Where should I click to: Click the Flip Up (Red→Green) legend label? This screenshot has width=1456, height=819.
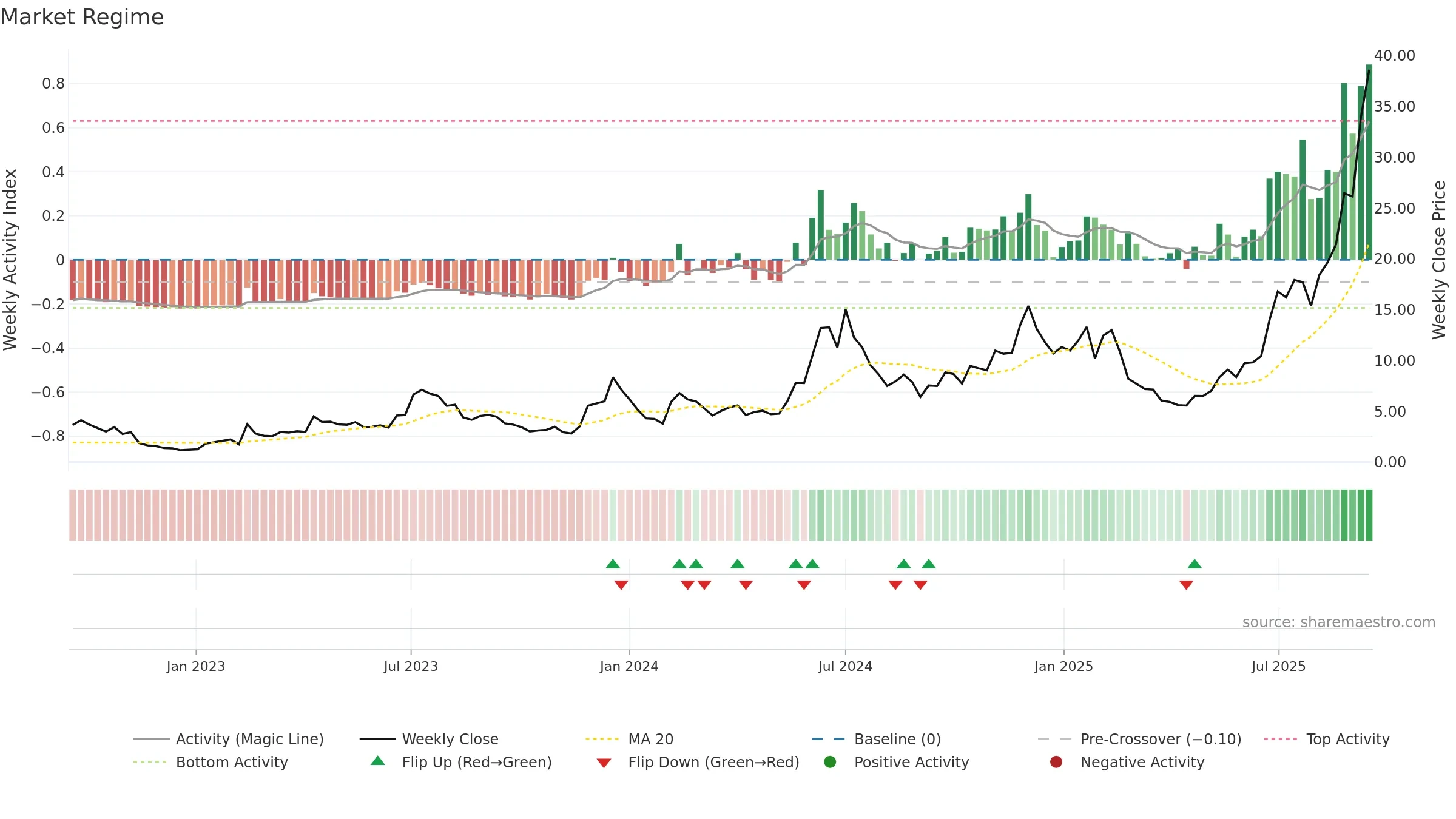(x=477, y=762)
